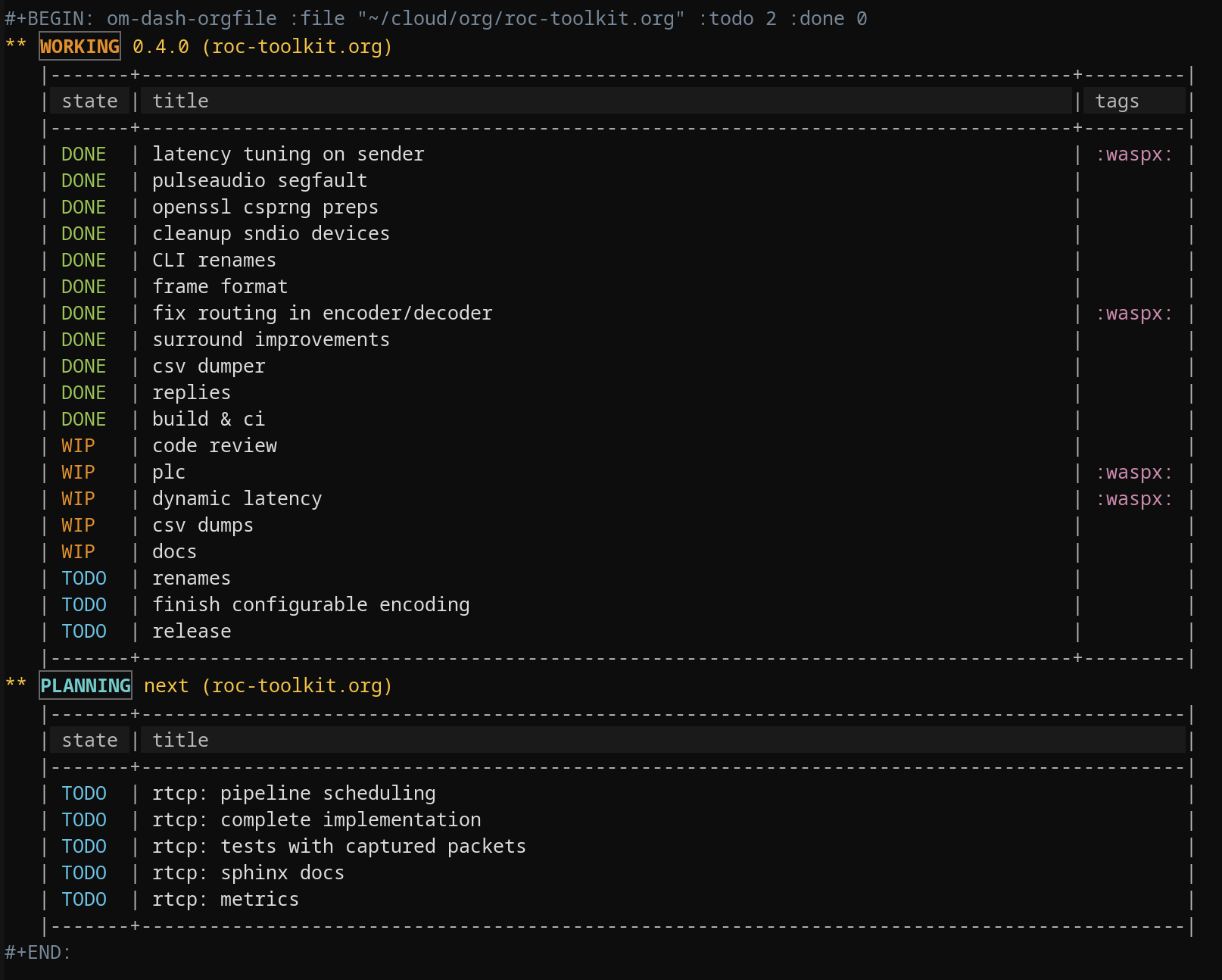Click the "rtcp: sphinx docs" title
The width and height of the screenshot is (1222, 980).
click(x=248, y=873)
